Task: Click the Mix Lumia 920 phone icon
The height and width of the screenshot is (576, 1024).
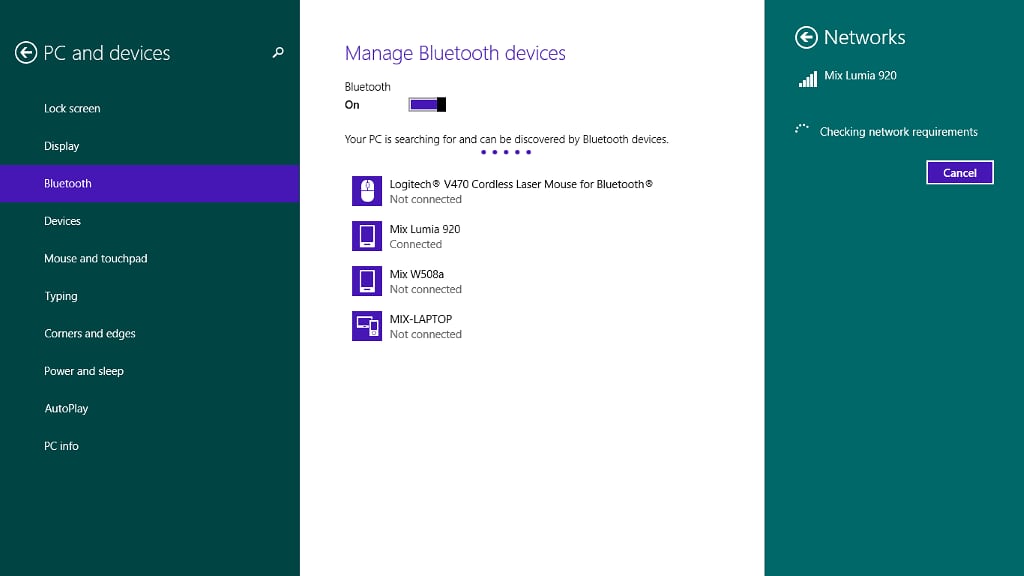Action: pyautogui.click(x=367, y=236)
